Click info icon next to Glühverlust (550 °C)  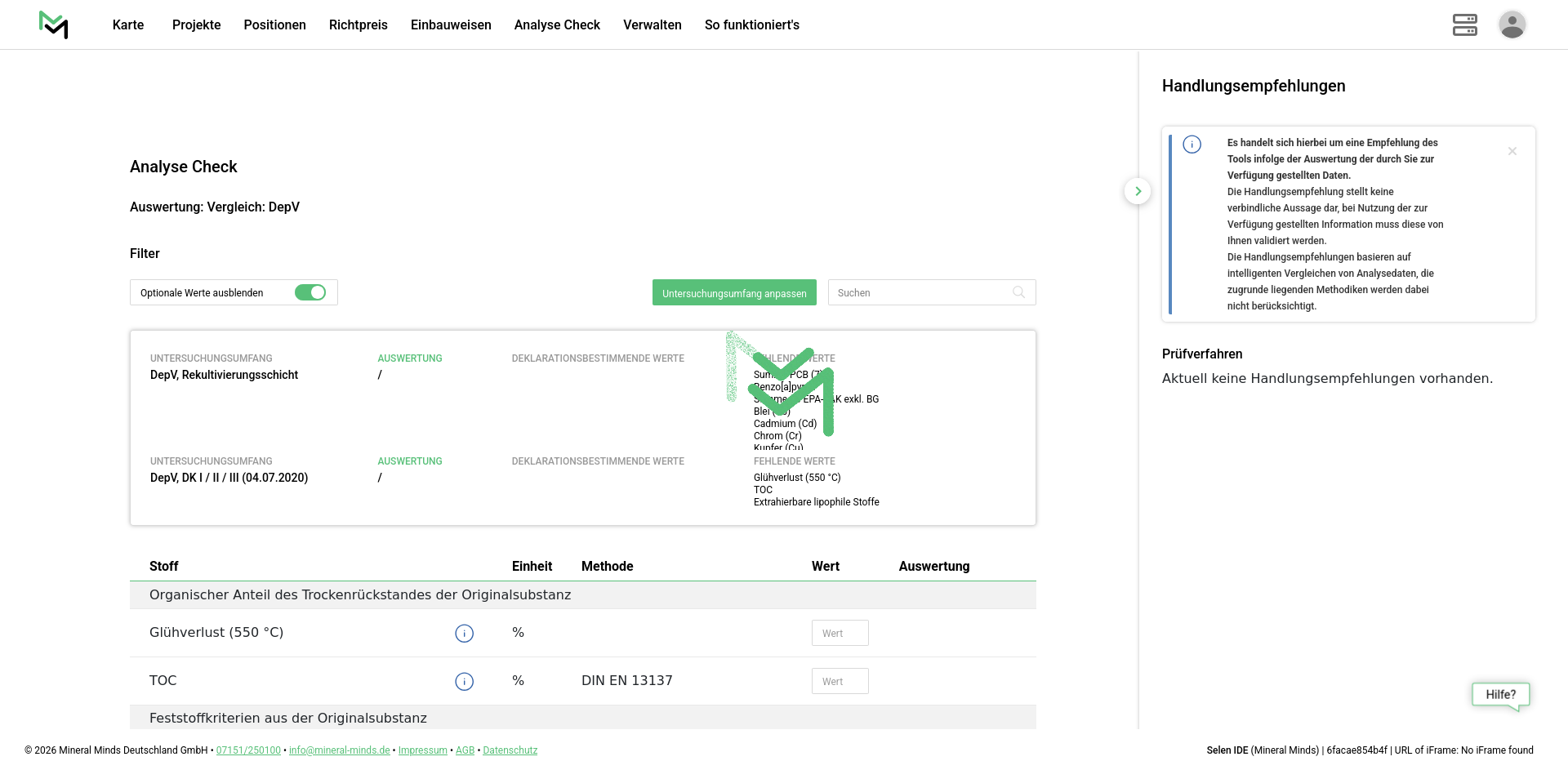(x=464, y=634)
